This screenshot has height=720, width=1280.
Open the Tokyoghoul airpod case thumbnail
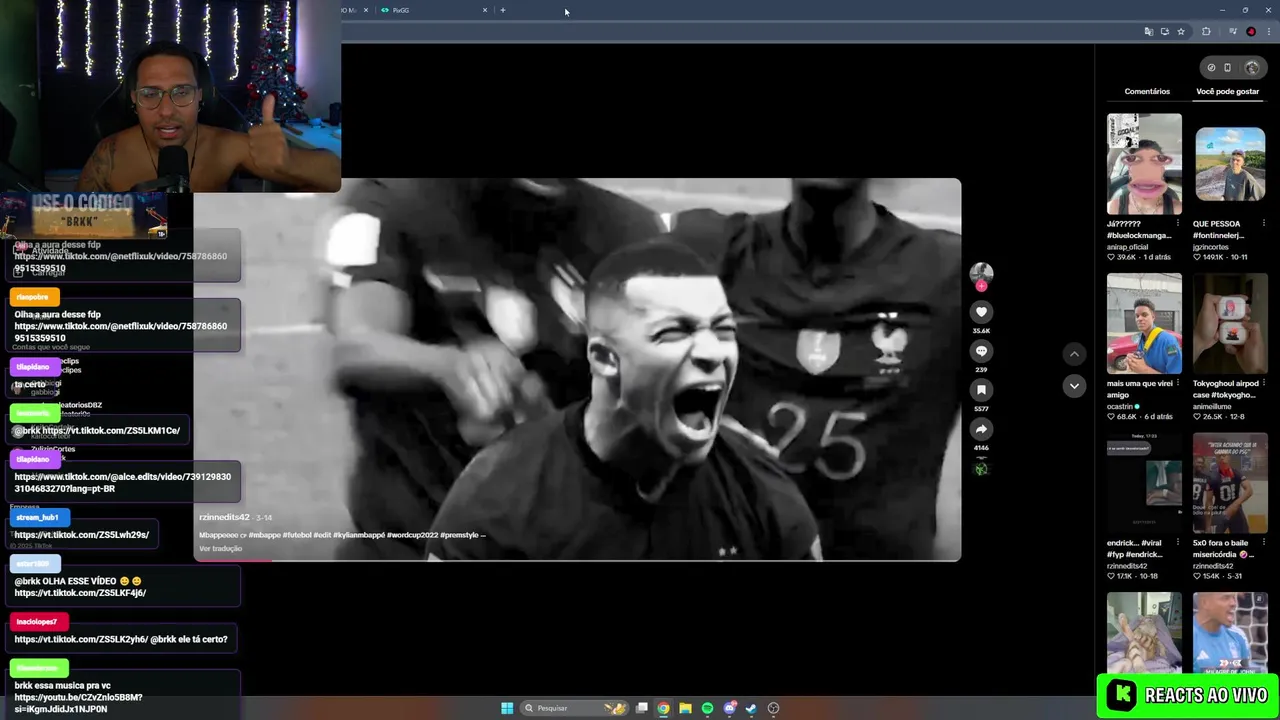[1230, 324]
